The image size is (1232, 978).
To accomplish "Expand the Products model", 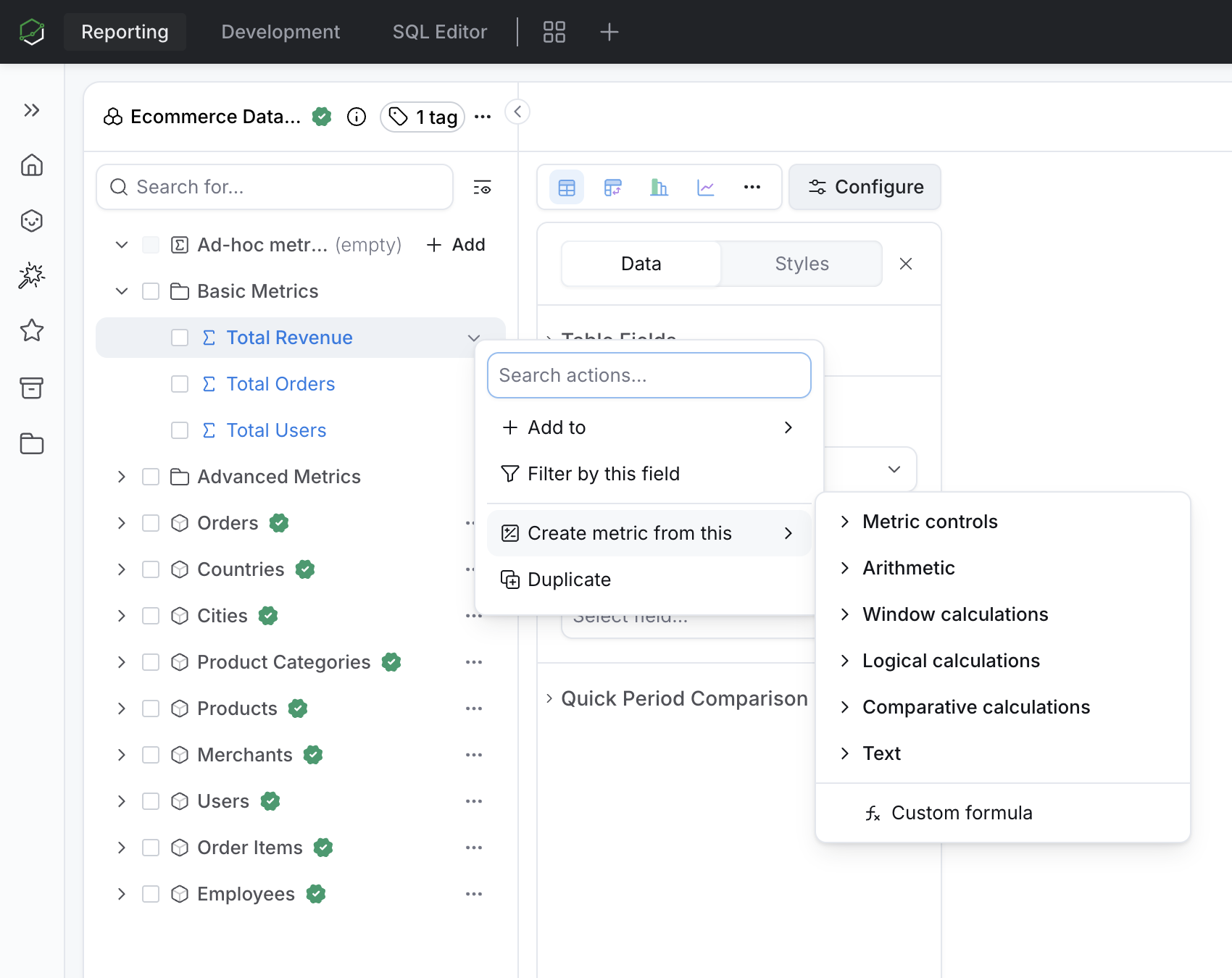I will 122,709.
